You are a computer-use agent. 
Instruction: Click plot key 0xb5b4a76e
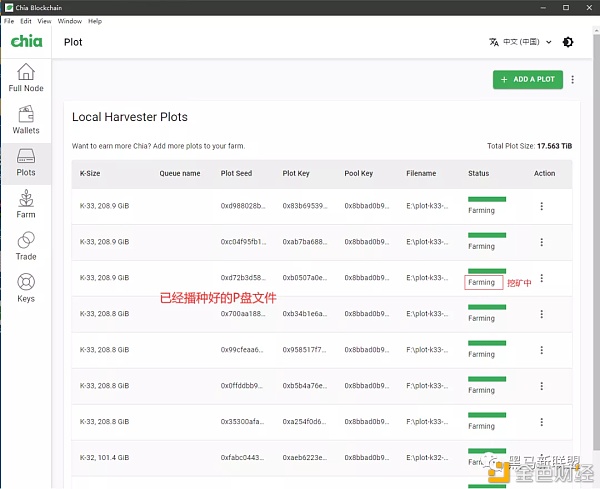click(x=305, y=386)
